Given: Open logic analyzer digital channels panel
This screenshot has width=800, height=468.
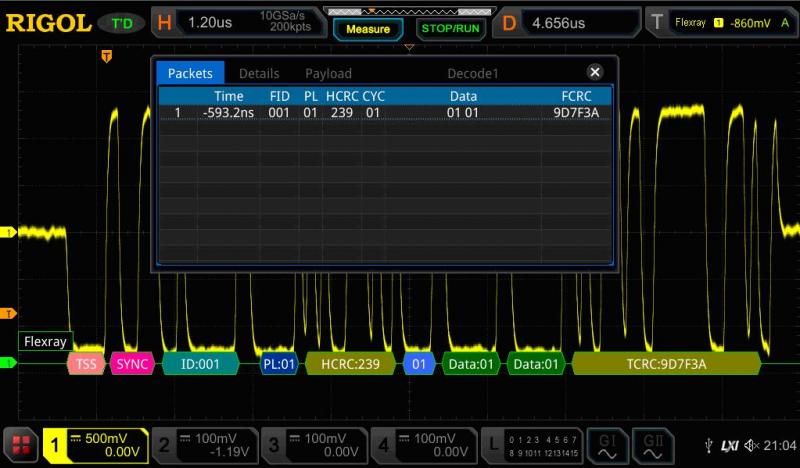Looking at the screenshot, I should [530, 445].
